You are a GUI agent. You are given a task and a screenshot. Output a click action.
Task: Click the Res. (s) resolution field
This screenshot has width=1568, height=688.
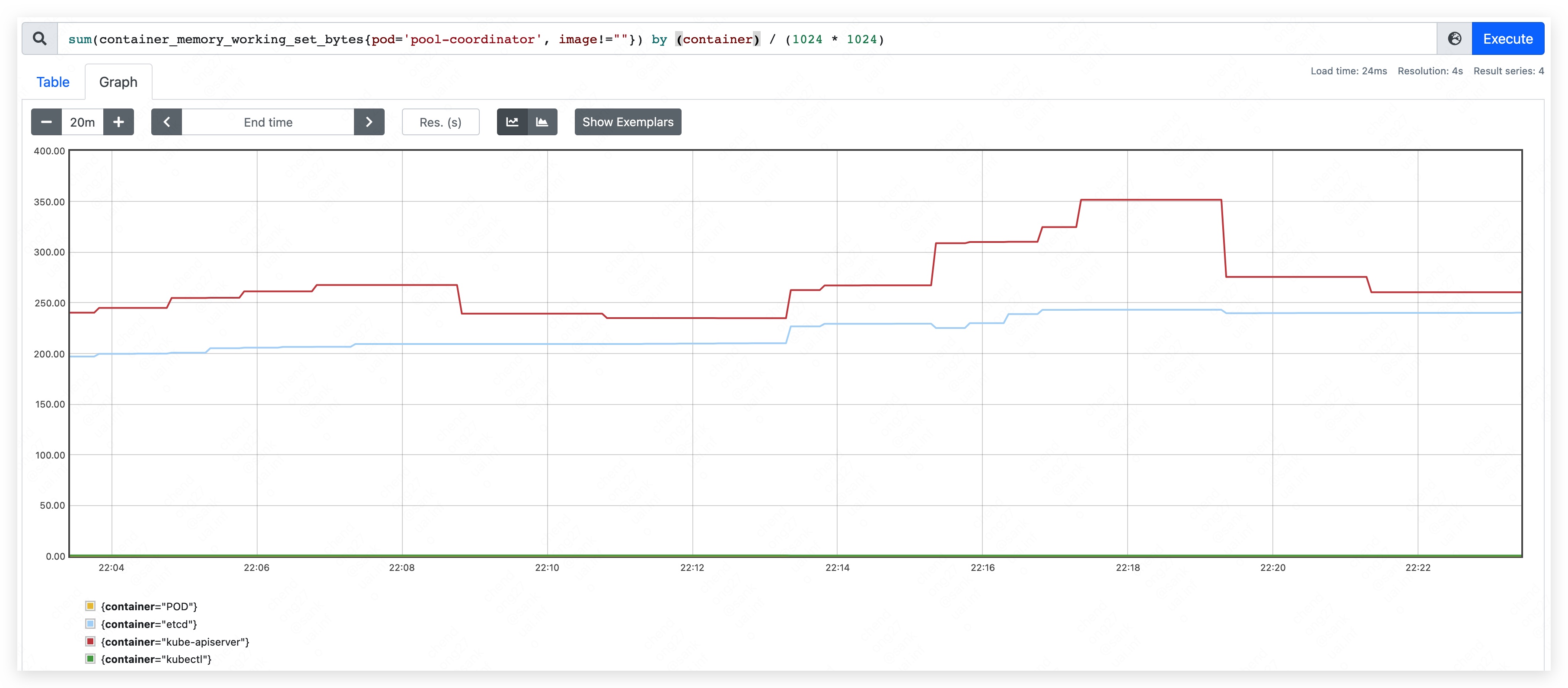[x=441, y=122]
